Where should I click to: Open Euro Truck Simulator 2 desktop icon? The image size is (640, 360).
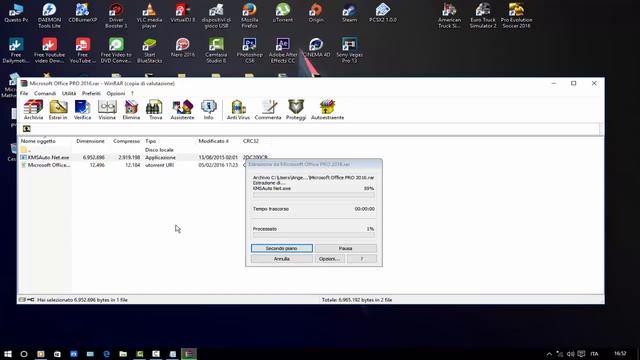tap(483, 15)
